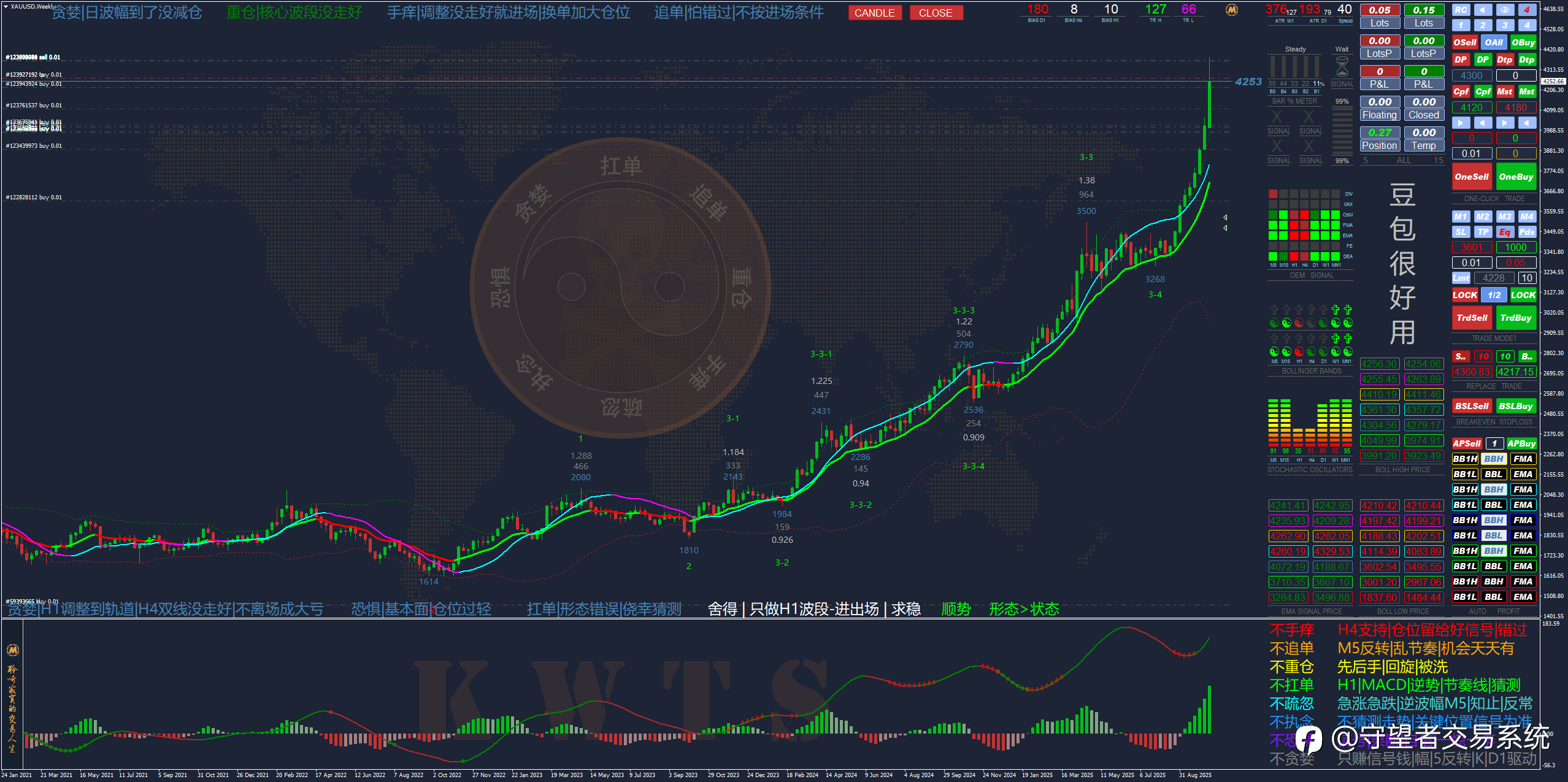The width and height of the screenshot is (1568, 782).
Task: Click the Pds icon button
Action: pyautogui.click(x=1526, y=232)
